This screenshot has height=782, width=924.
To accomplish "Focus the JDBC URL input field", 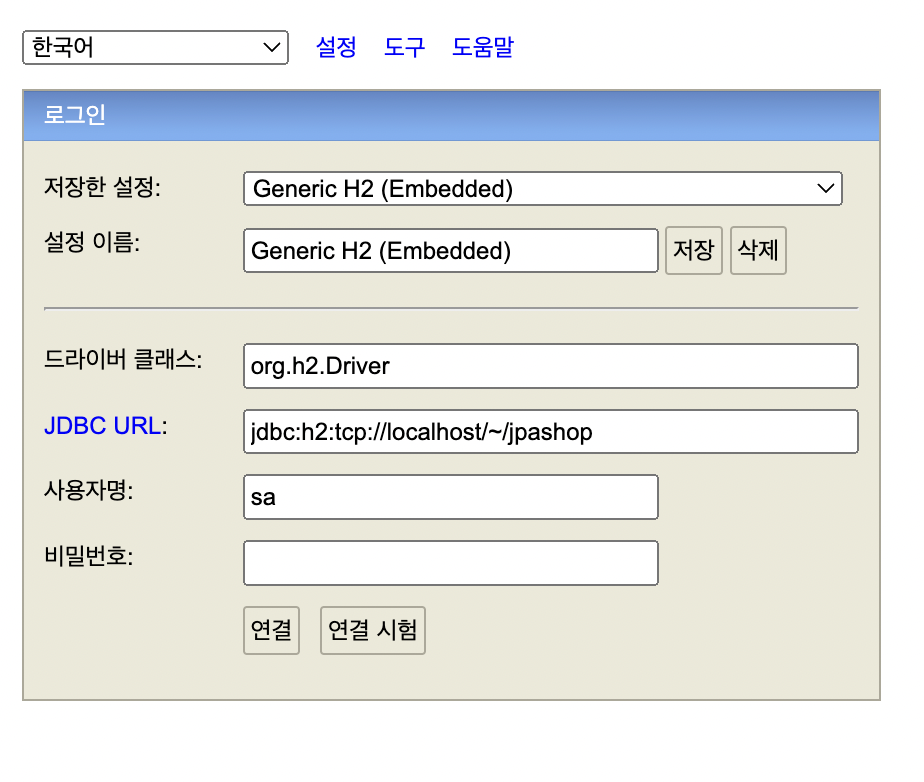I will pyautogui.click(x=550, y=431).
